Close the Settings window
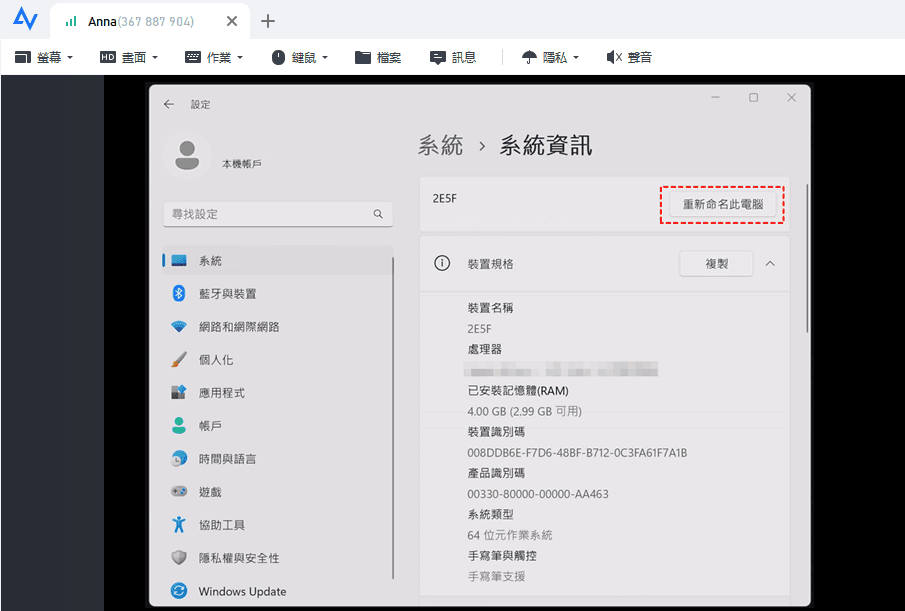The height and width of the screenshot is (611, 905). [791, 98]
